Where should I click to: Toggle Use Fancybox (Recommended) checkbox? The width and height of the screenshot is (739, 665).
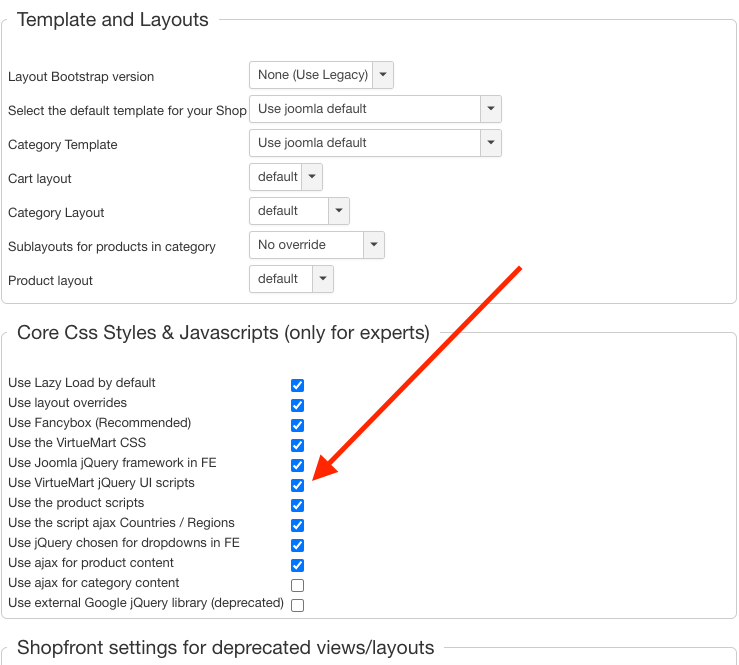point(297,425)
